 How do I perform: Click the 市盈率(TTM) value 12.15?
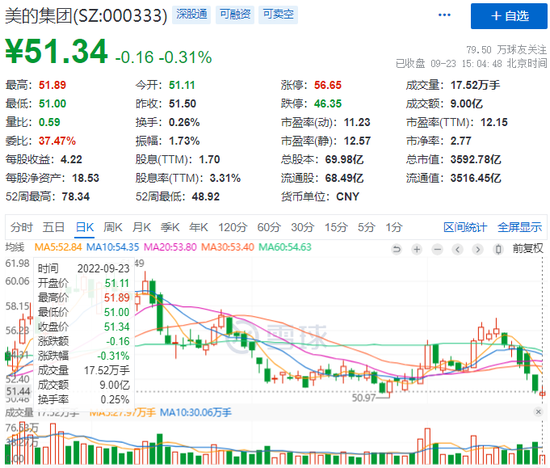coord(494,122)
